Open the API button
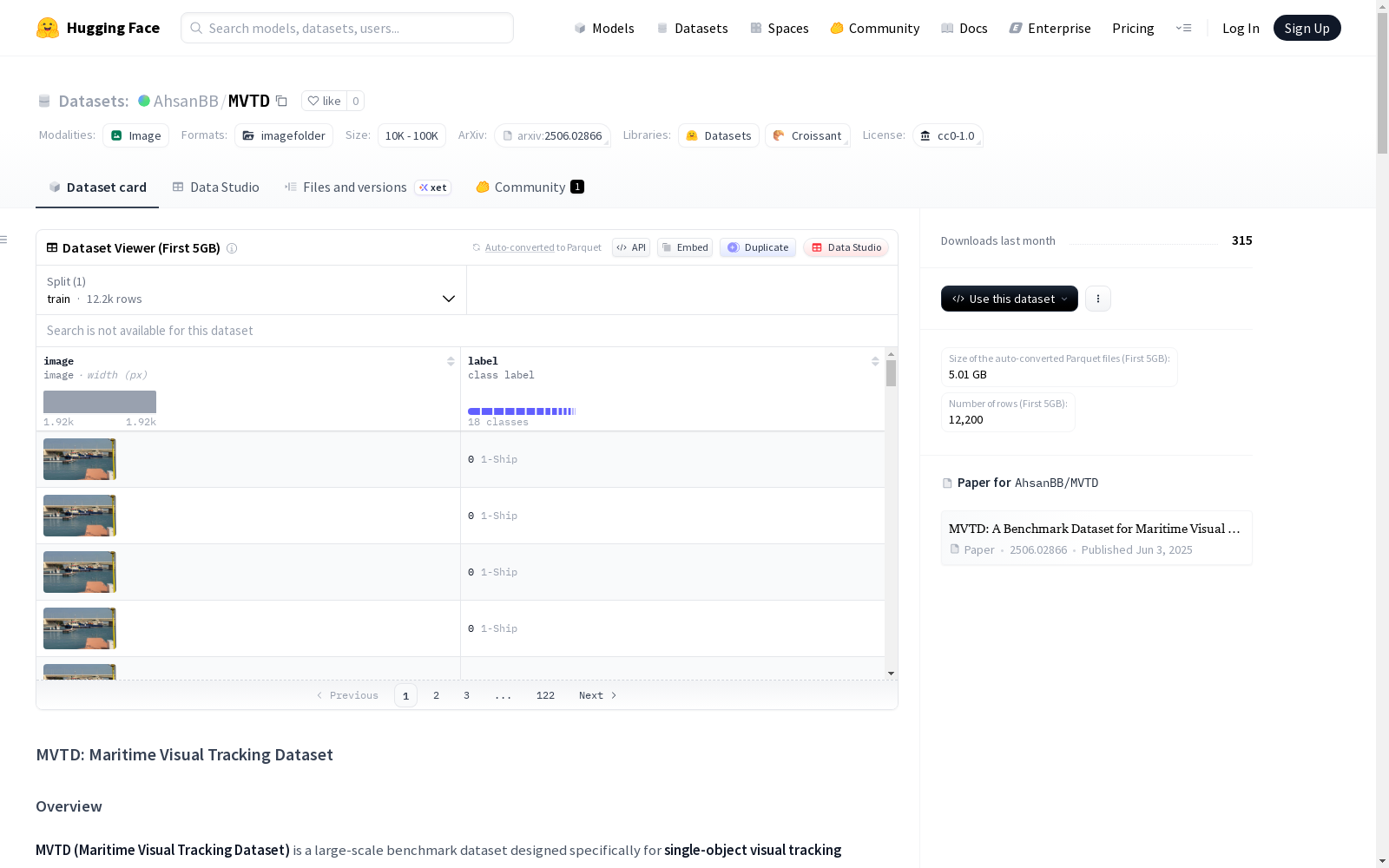This screenshot has height=868, width=1389. click(x=631, y=247)
